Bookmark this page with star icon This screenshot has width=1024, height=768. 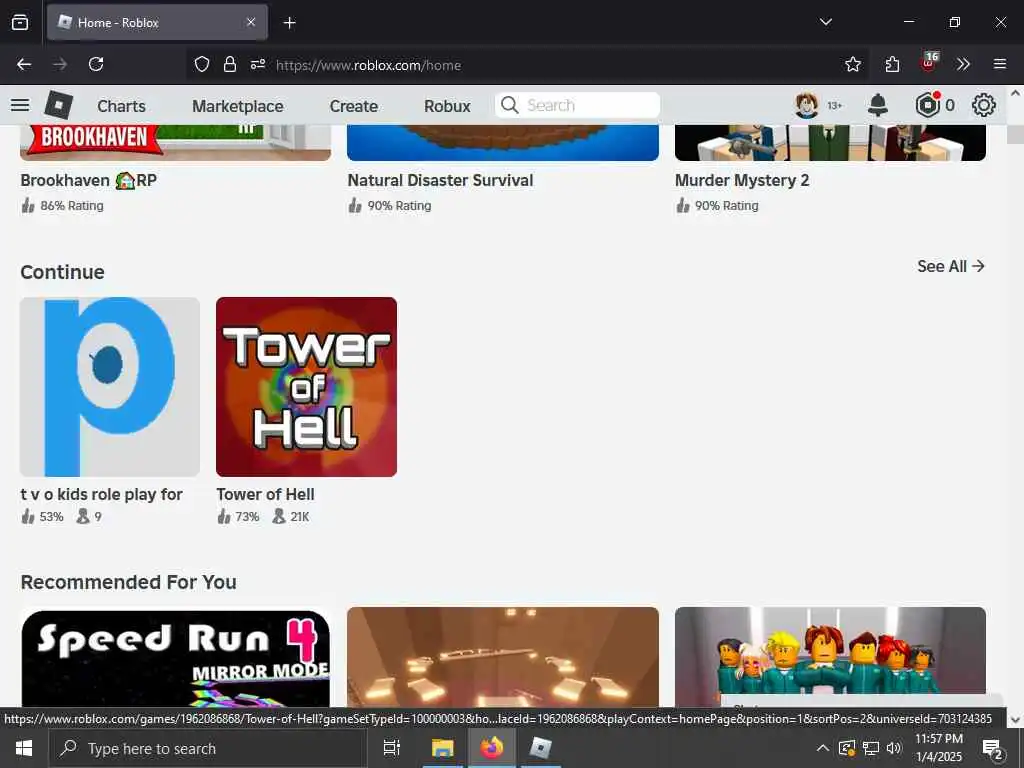pyautogui.click(x=852, y=64)
